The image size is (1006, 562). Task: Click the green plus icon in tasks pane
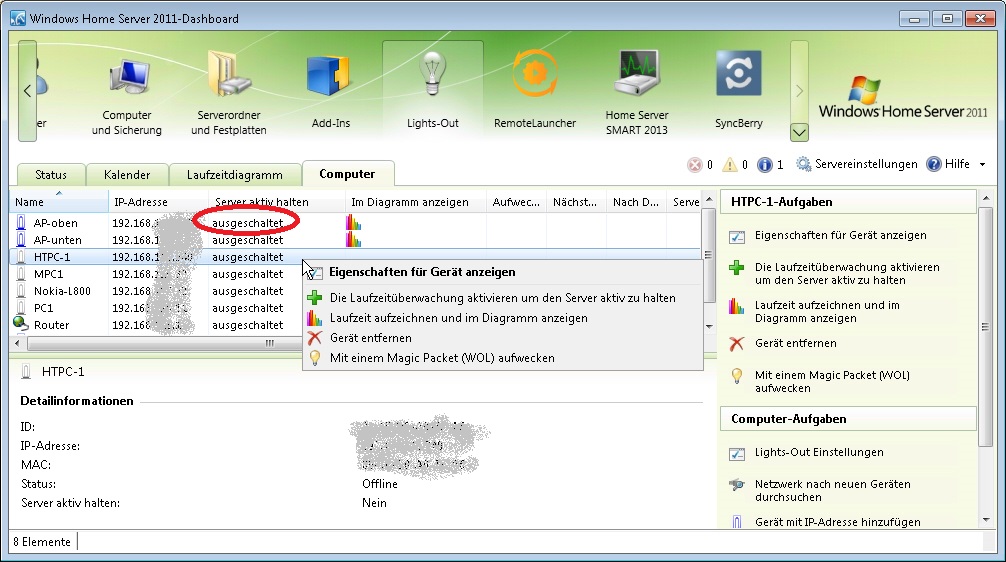[x=737, y=268]
